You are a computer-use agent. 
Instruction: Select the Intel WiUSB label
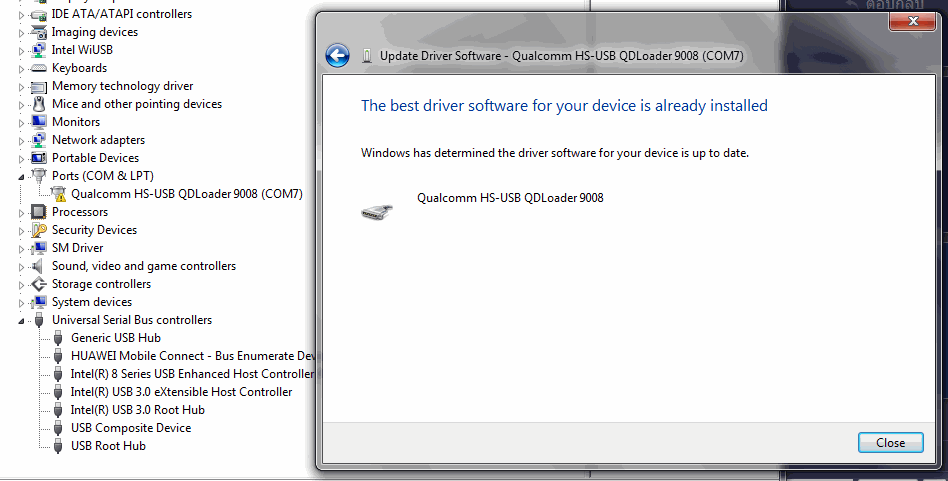click(82, 50)
